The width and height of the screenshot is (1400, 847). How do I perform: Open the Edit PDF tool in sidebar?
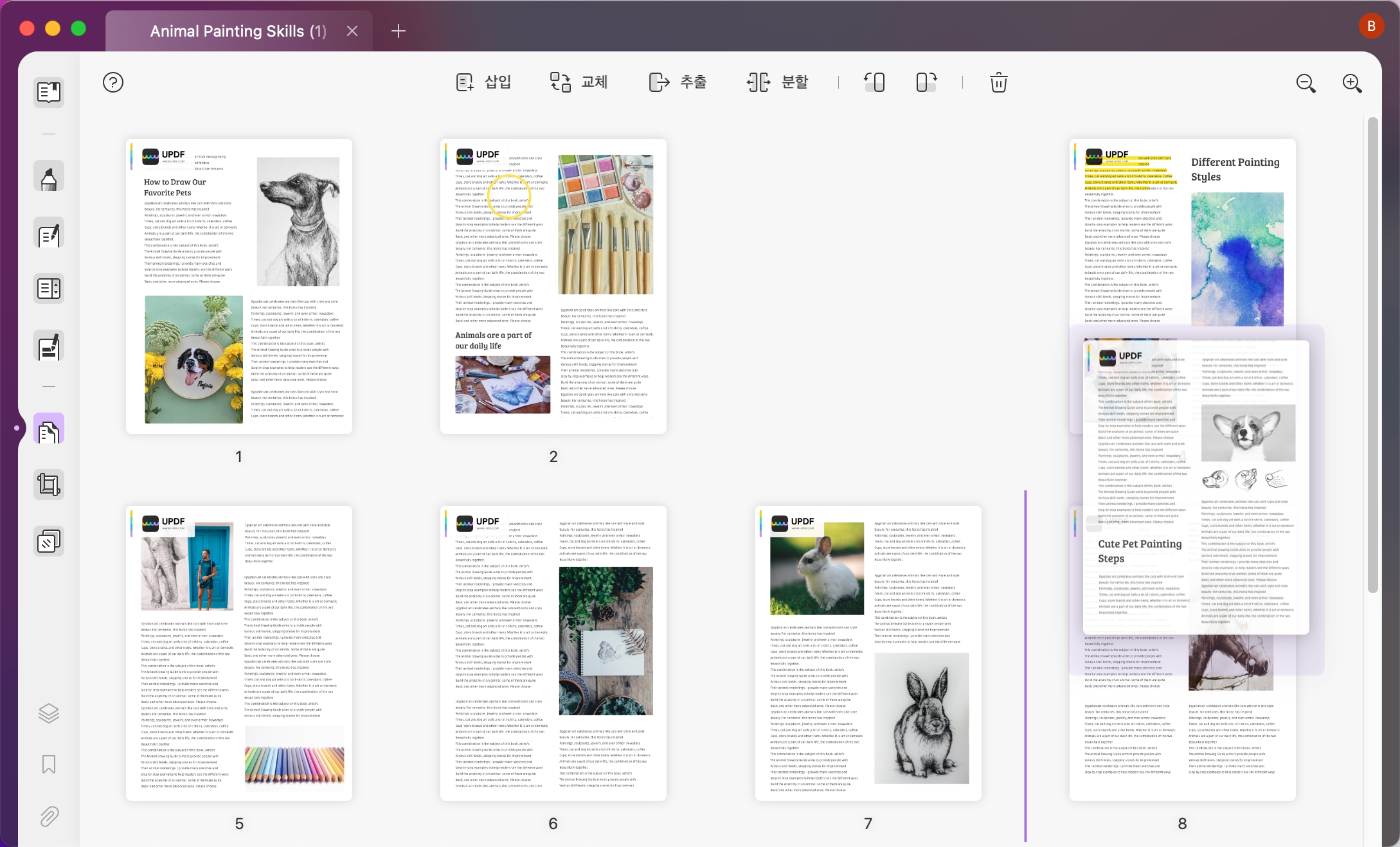pos(49,233)
